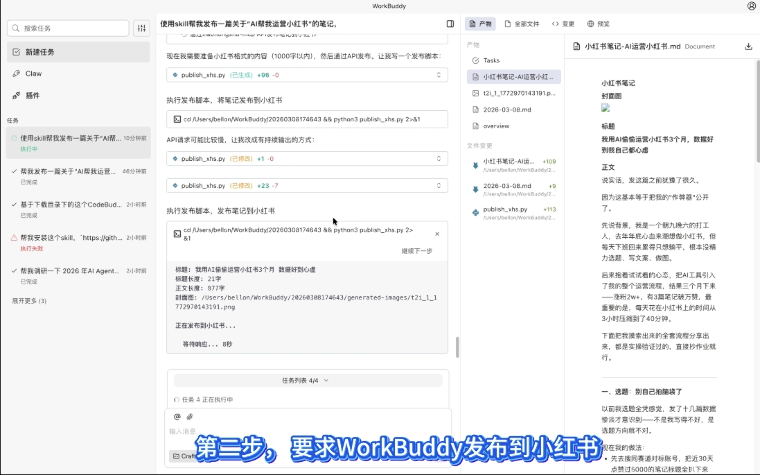Click 继续下一步 button

click(x=417, y=251)
